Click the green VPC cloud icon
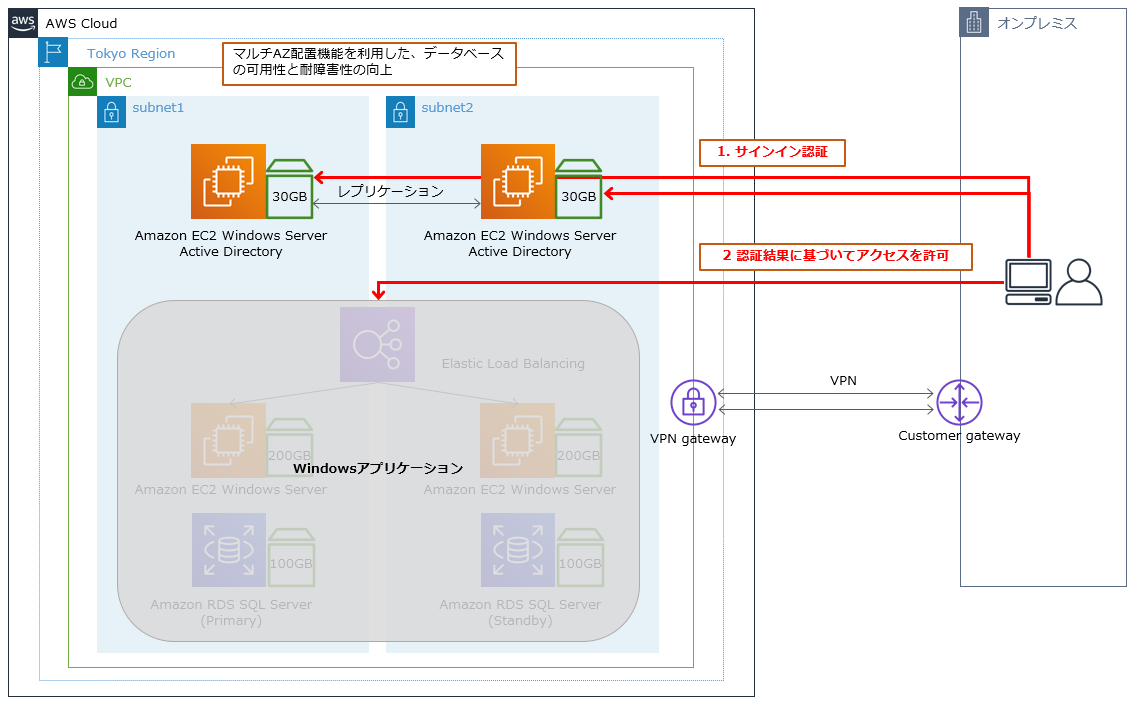The image size is (1139, 706). click(82, 82)
